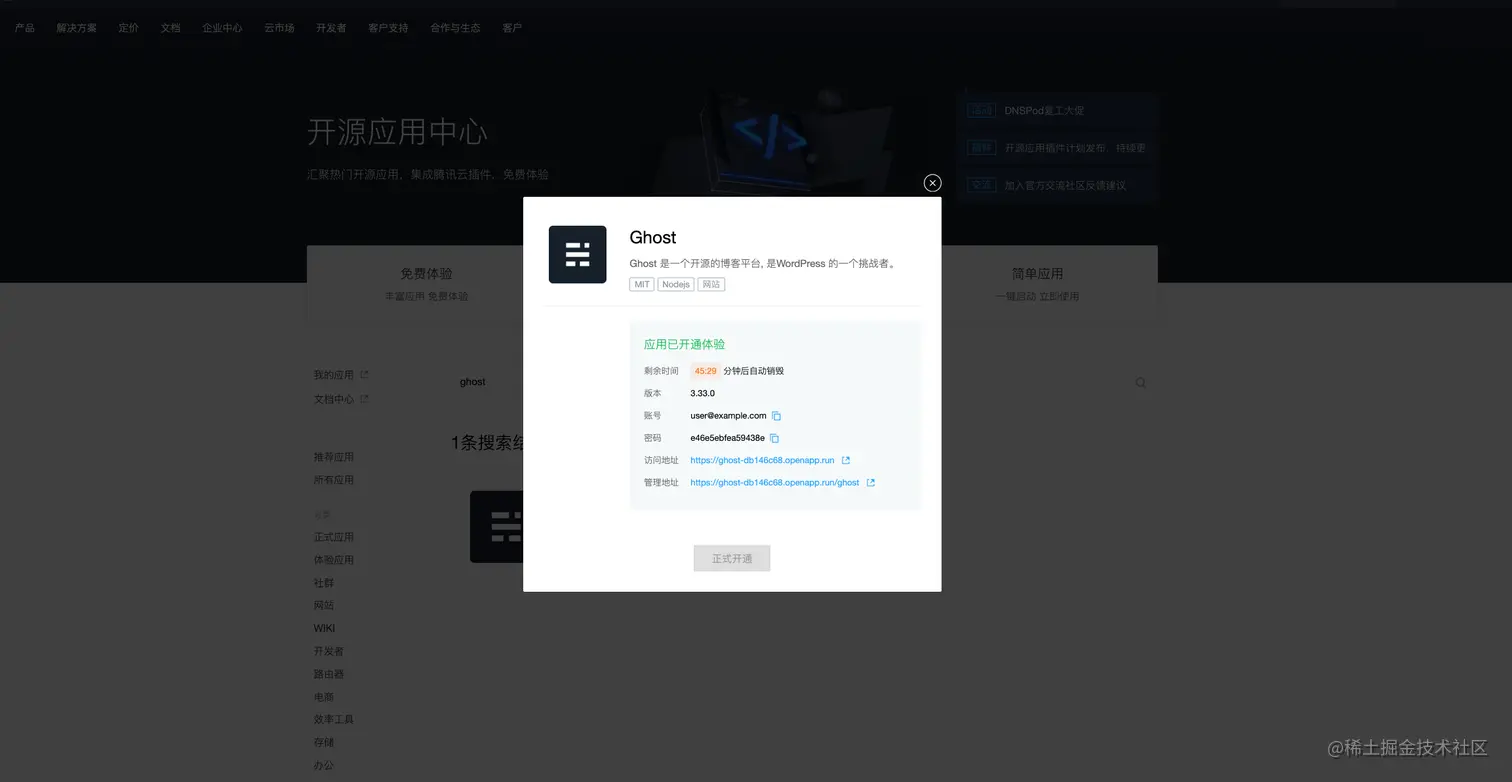Click the 免费体验 feature card

pyautogui.click(x=427, y=283)
